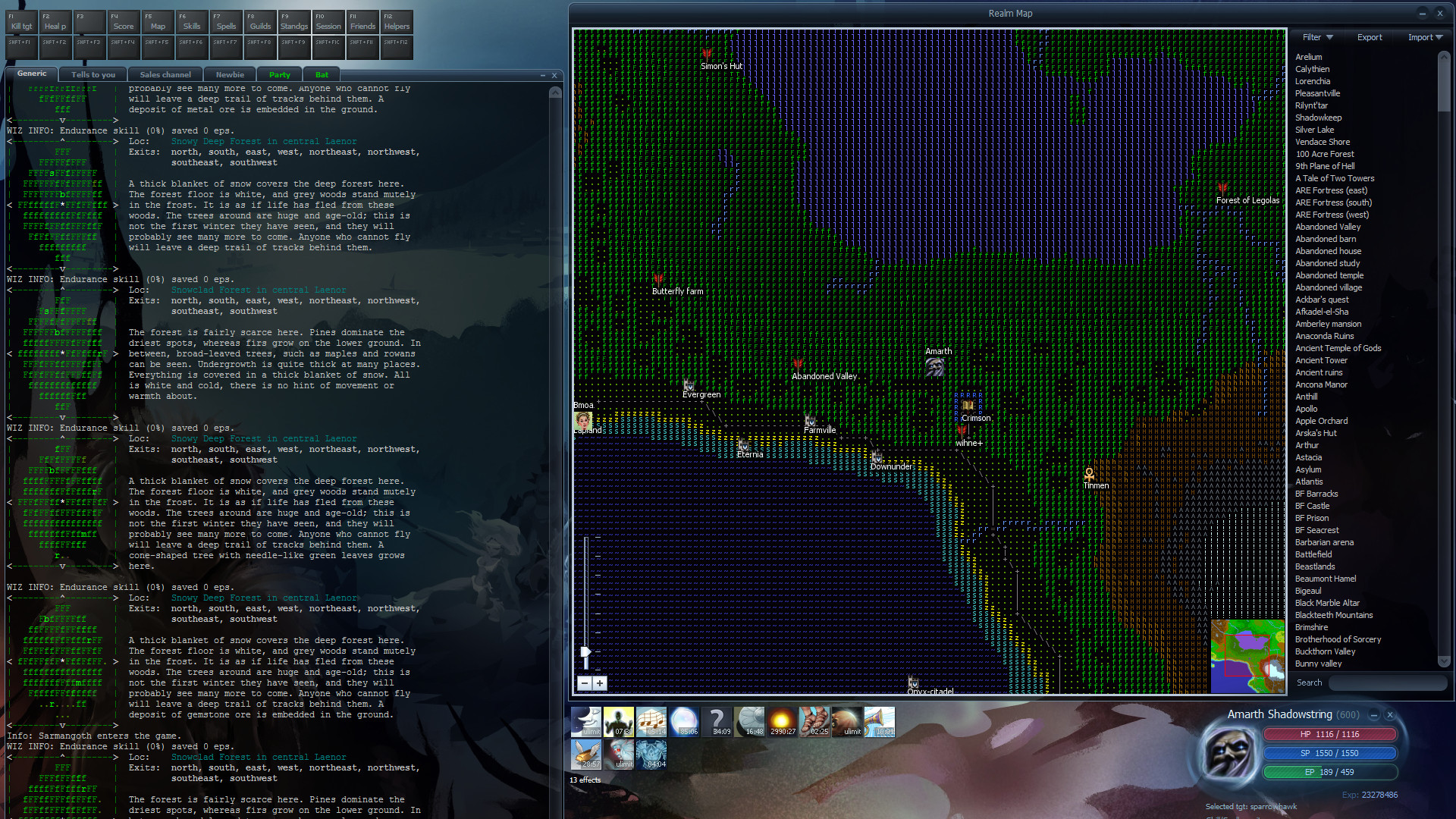Click the sandaled feet effect icon
Viewport: 1456px width, 819px height.
point(814,721)
